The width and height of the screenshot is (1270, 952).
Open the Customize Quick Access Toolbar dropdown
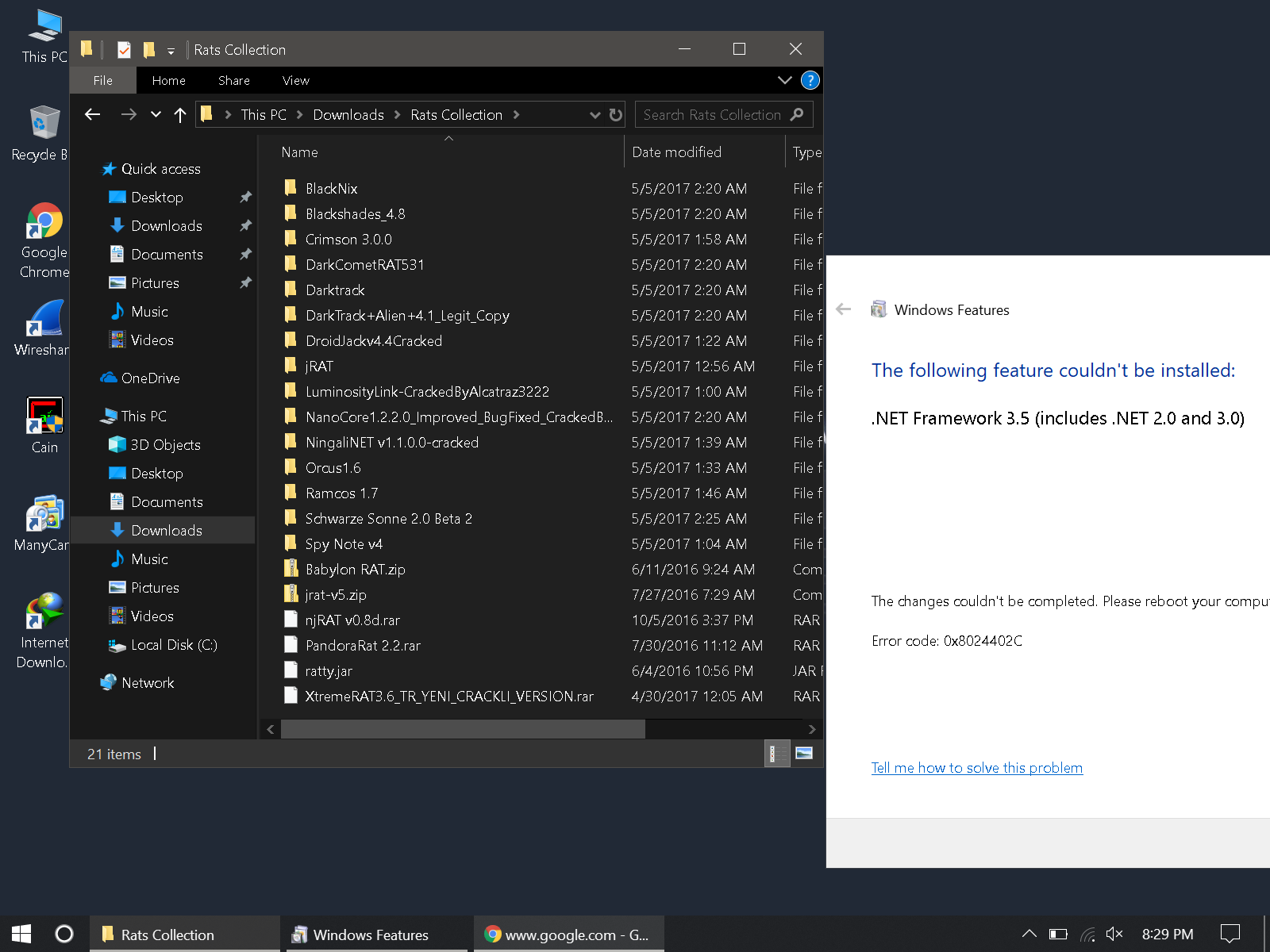point(171,52)
